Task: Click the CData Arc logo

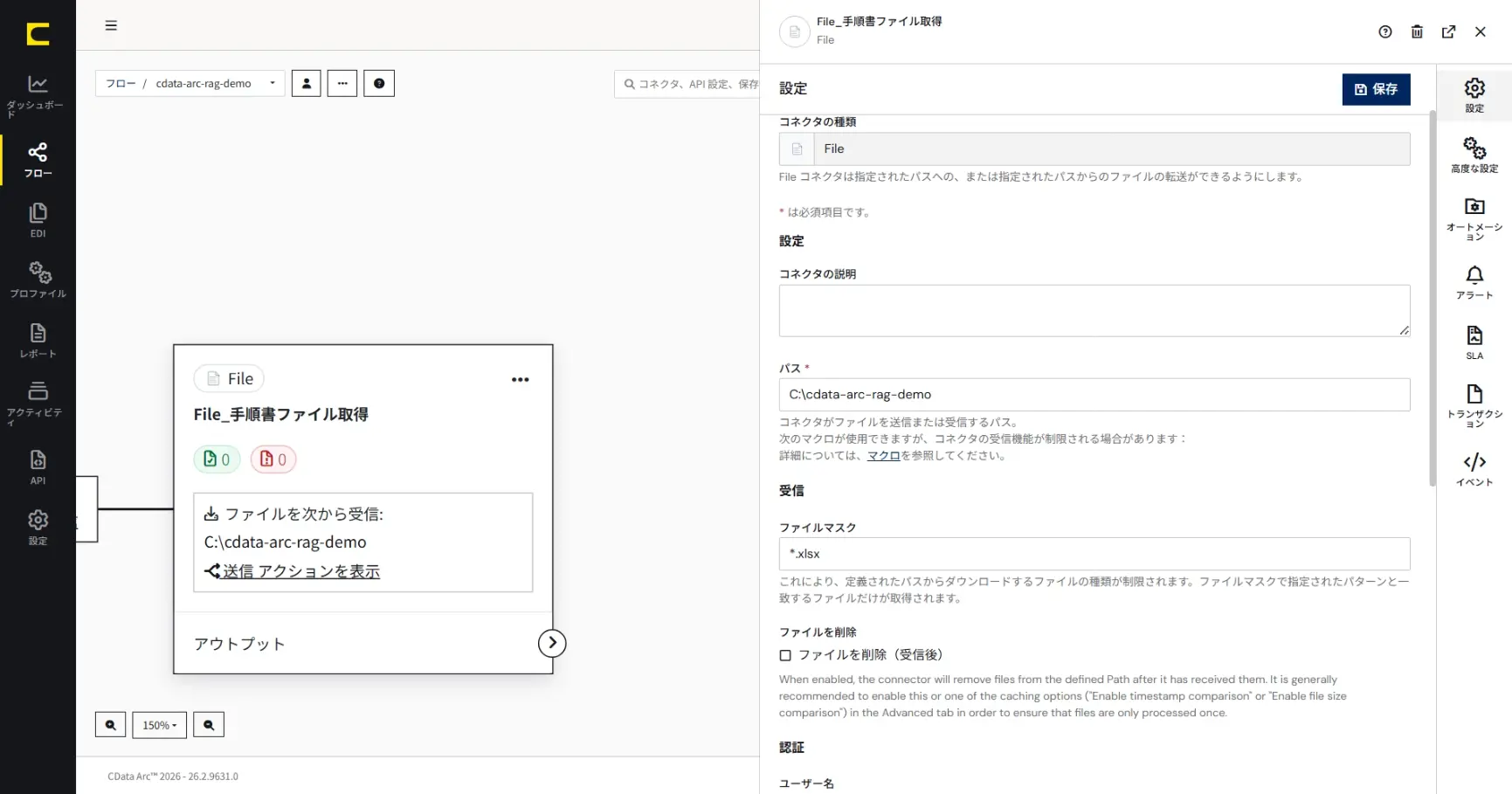Action: click(x=38, y=34)
